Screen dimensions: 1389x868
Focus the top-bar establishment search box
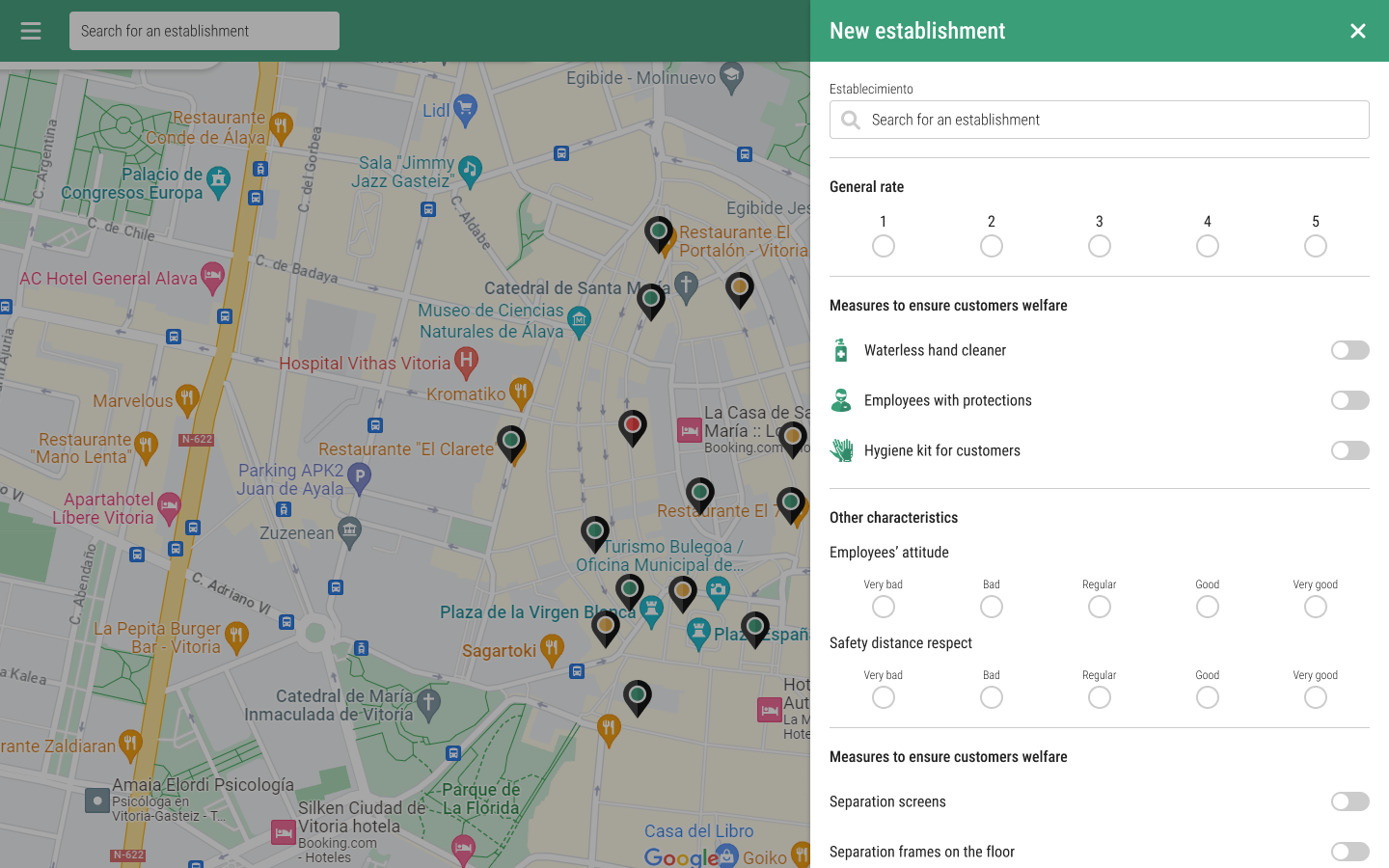click(204, 31)
